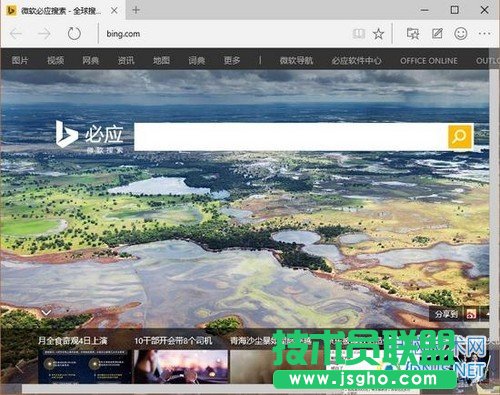Screen dimensions: 500x395
Task: Open headline 10干部开会带8个司机
Action: 173,340
